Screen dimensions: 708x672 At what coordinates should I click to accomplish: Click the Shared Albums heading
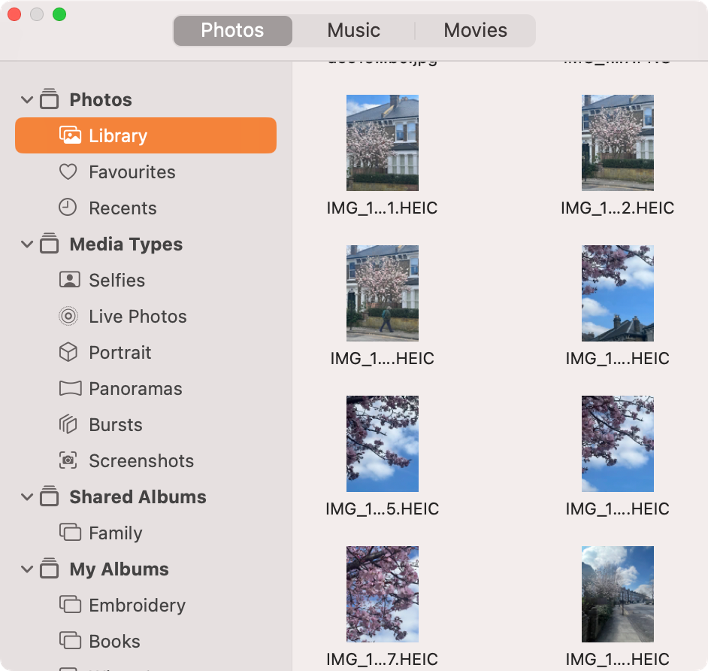(138, 497)
